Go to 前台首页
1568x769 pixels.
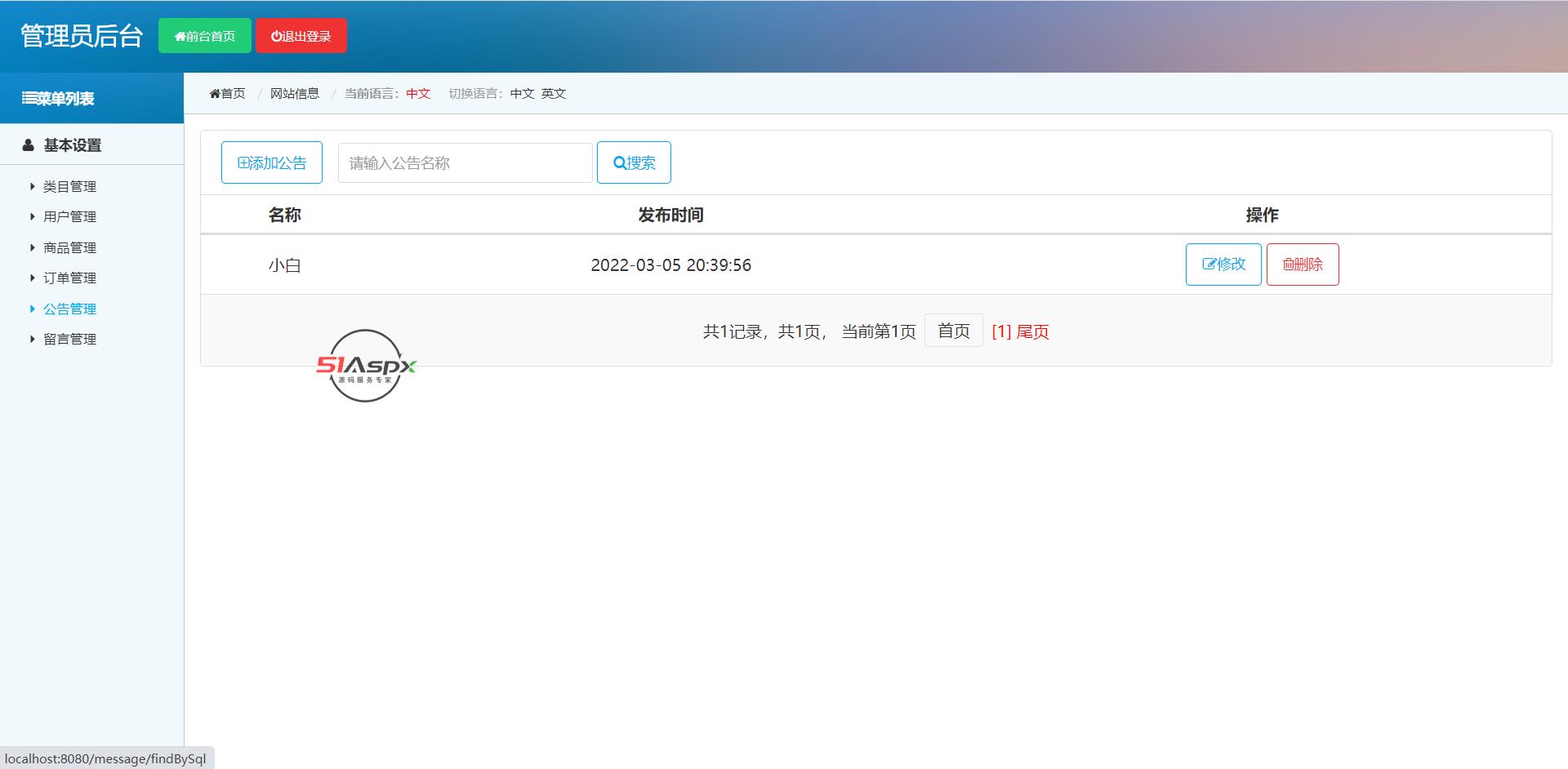coord(205,36)
